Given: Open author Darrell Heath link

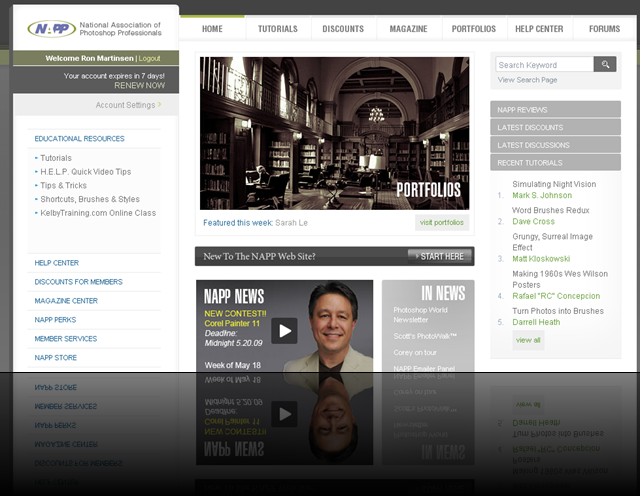Looking at the screenshot, I should [x=536, y=322].
